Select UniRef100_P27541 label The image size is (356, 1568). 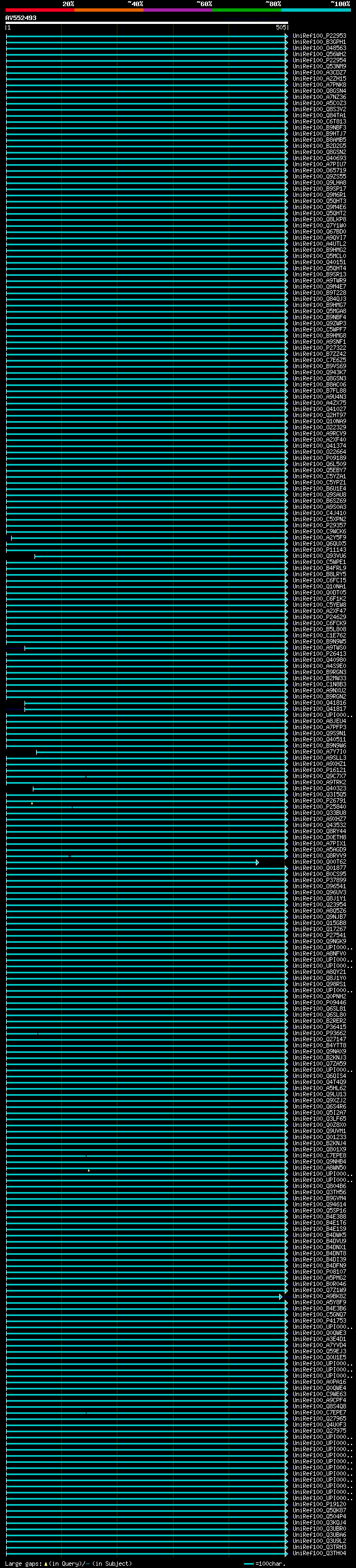point(319,935)
